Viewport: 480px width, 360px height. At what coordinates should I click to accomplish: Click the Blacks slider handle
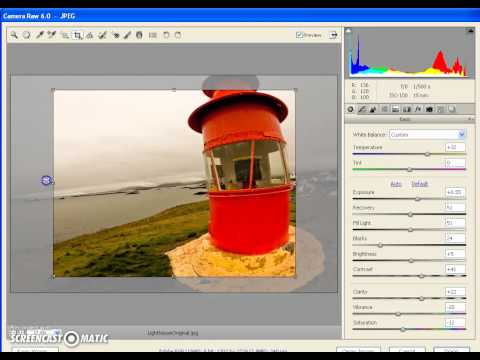[380, 245]
